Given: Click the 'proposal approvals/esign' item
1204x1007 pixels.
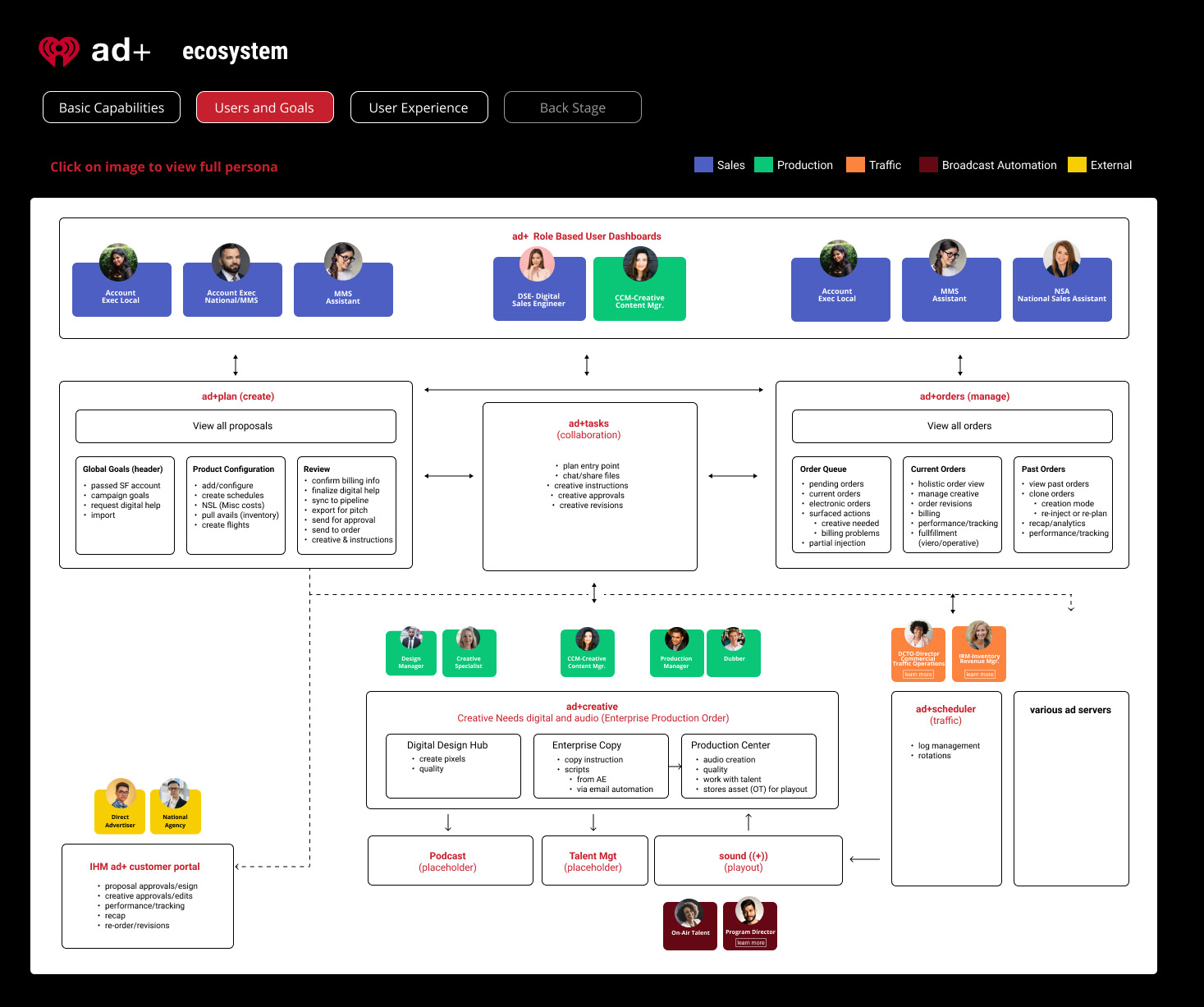Looking at the screenshot, I should [x=151, y=886].
